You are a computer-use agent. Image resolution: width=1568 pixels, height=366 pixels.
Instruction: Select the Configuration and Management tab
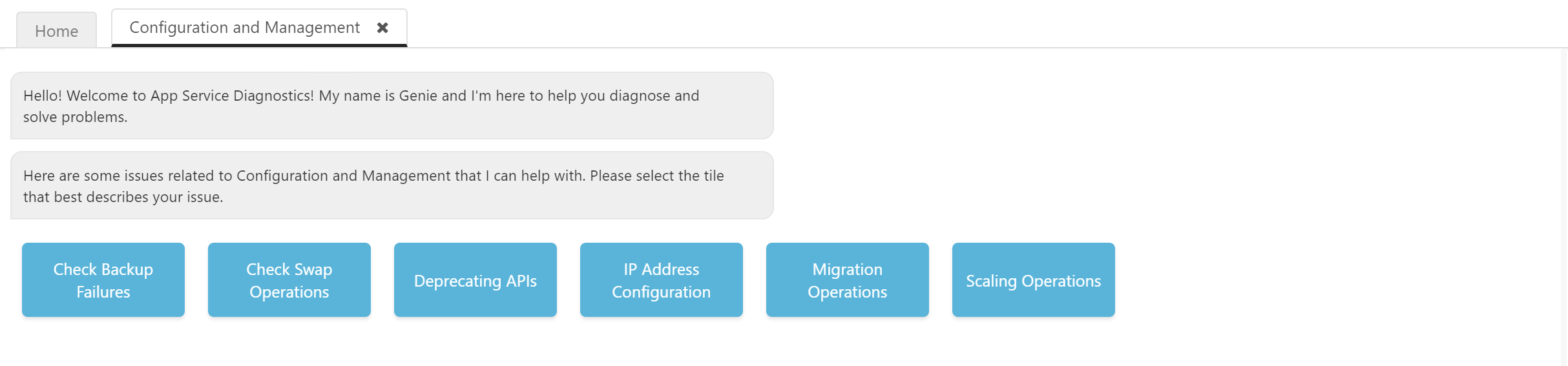[244, 28]
